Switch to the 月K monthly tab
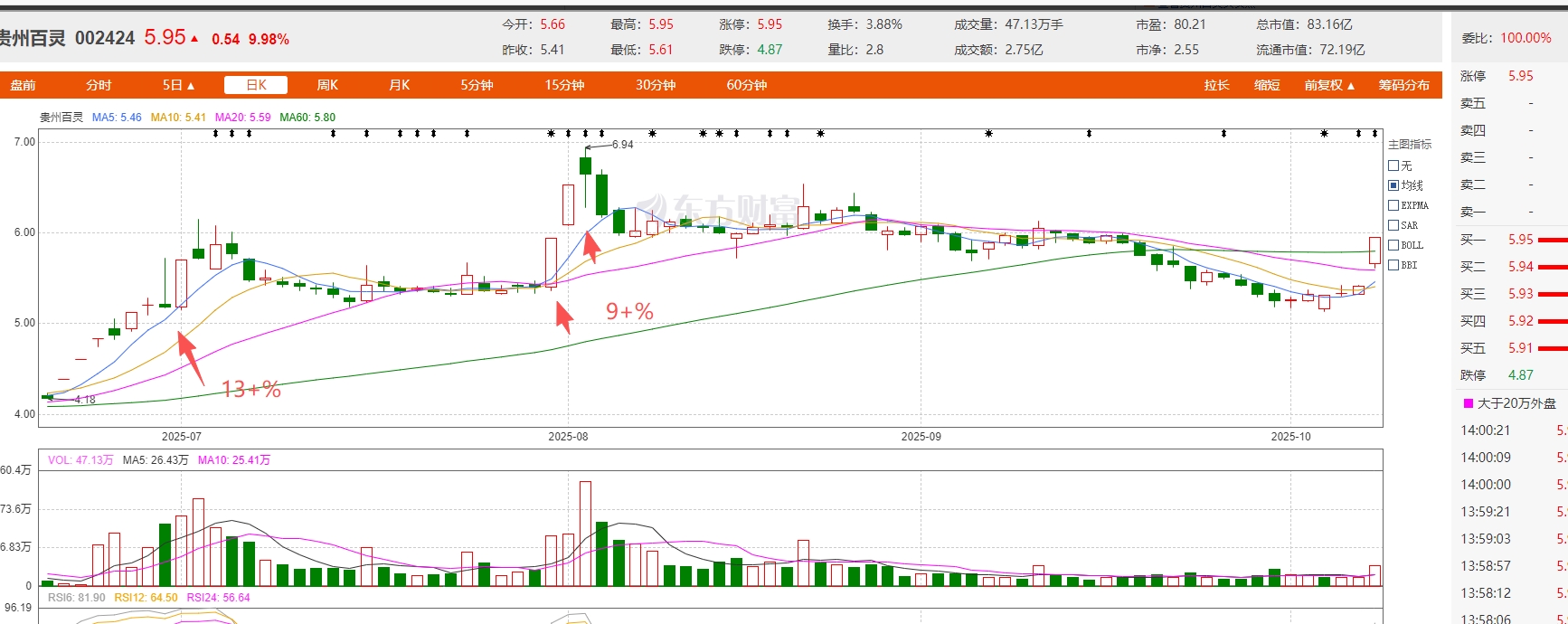This screenshot has height=624, width=1568. tap(399, 85)
